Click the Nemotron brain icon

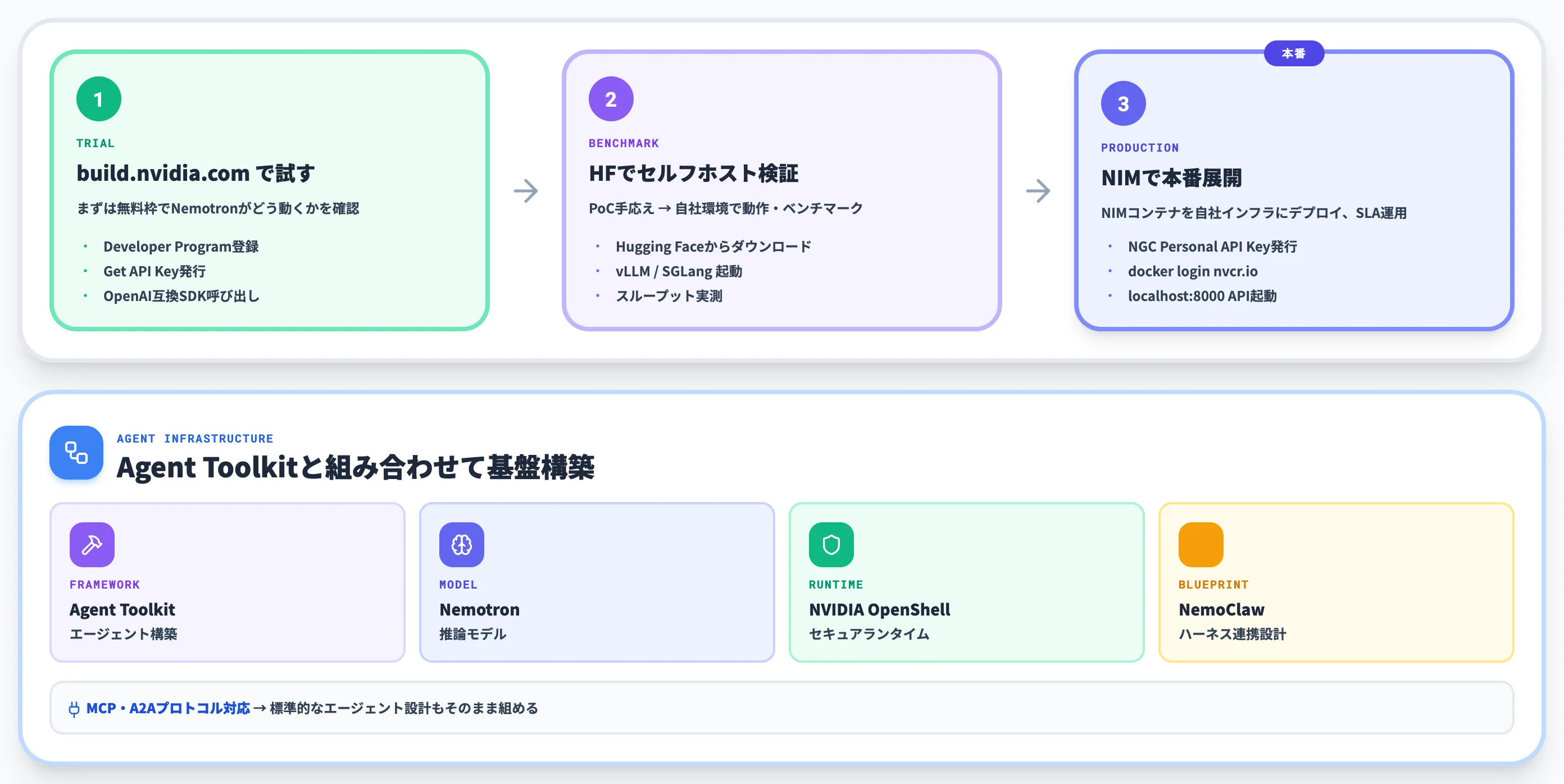click(461, 544)
